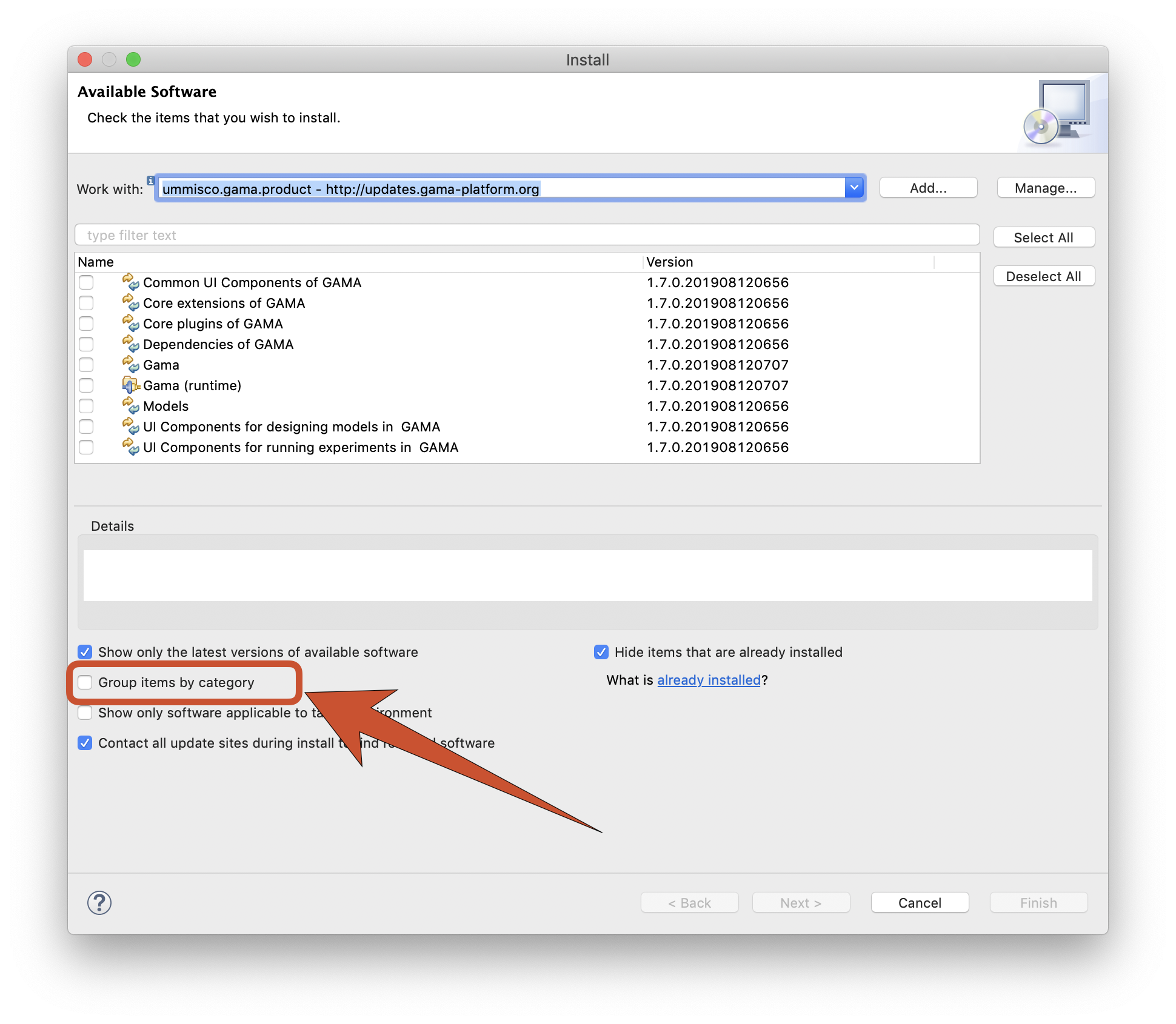The height and width of the screenshot is (1024, 1176).
Task: Click Deselect All button
Action: click(x=1044, y=276)
